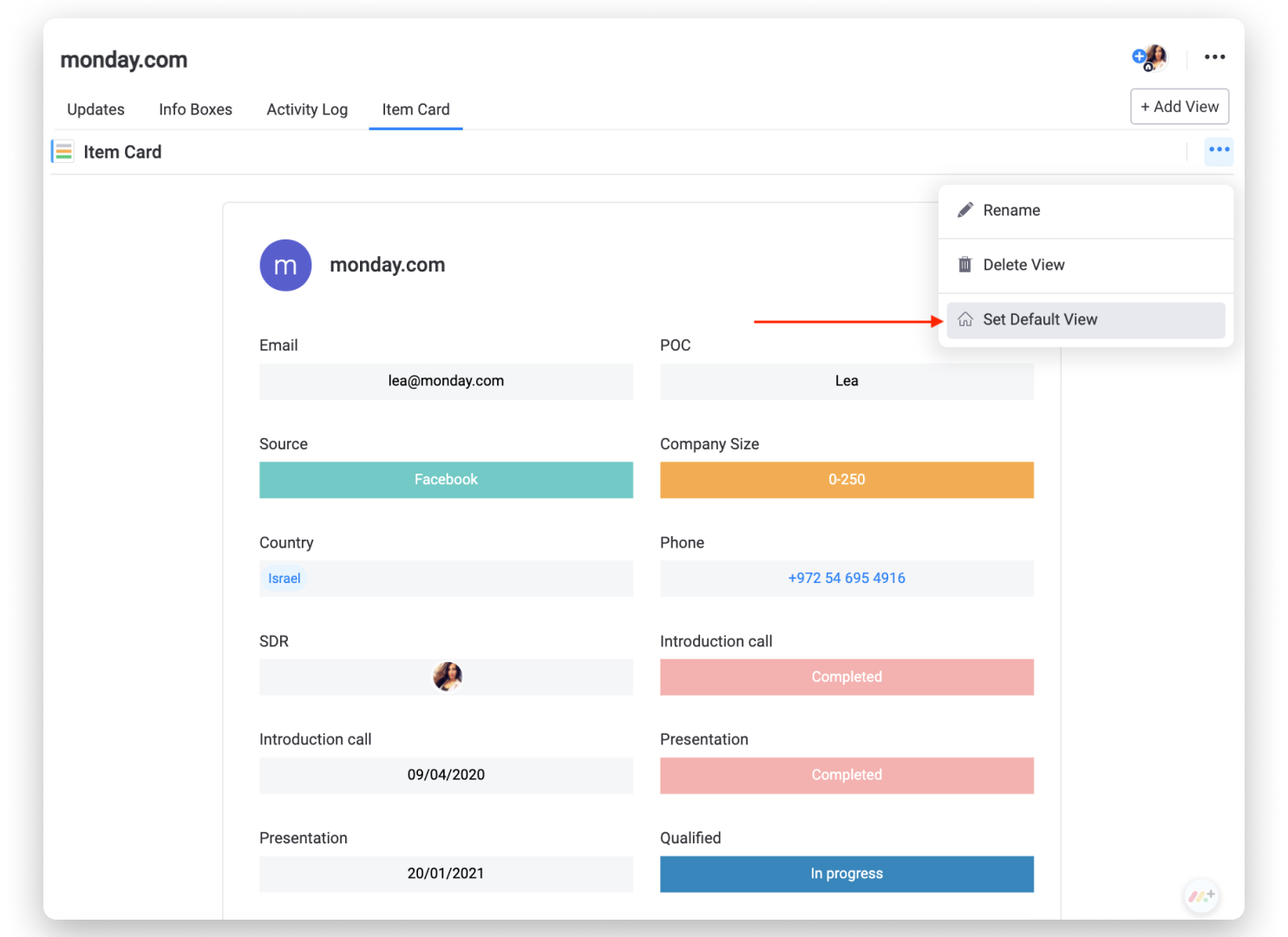The width and height of the screenshot is (1288, 937).
Task: Open the three-dot menu beside the user avatar
Action: [1214, 57]
